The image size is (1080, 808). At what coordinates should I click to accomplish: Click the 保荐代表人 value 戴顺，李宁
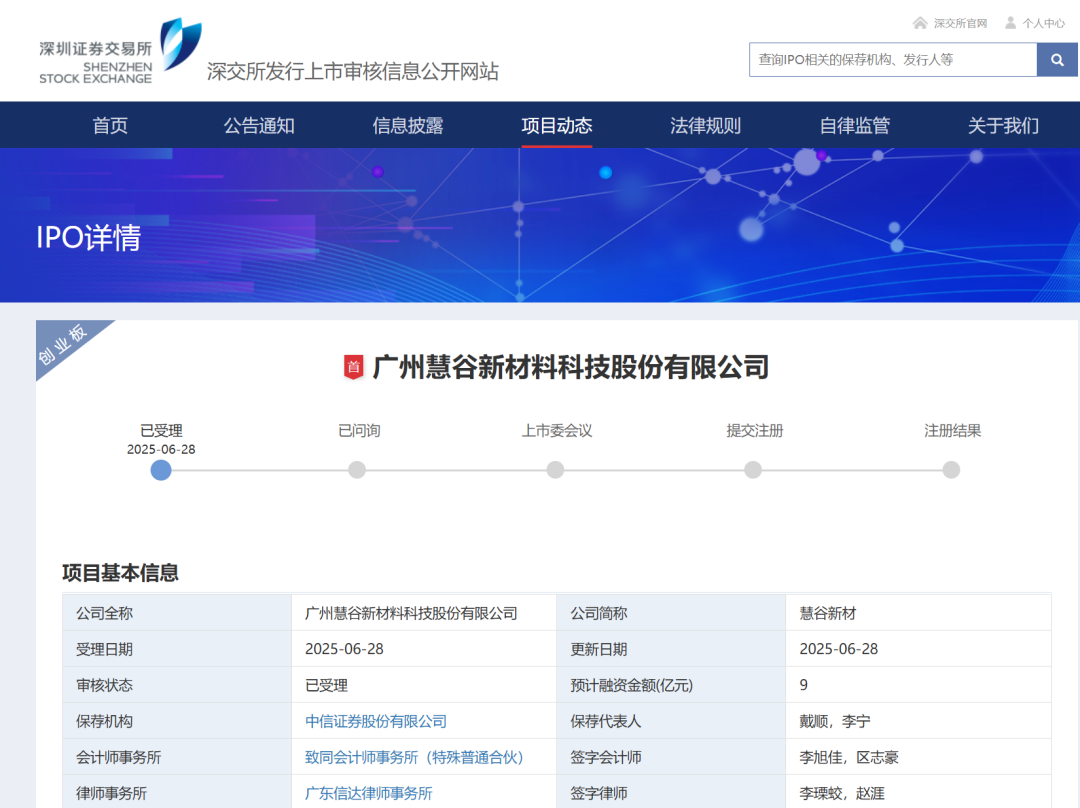point(835,721)
